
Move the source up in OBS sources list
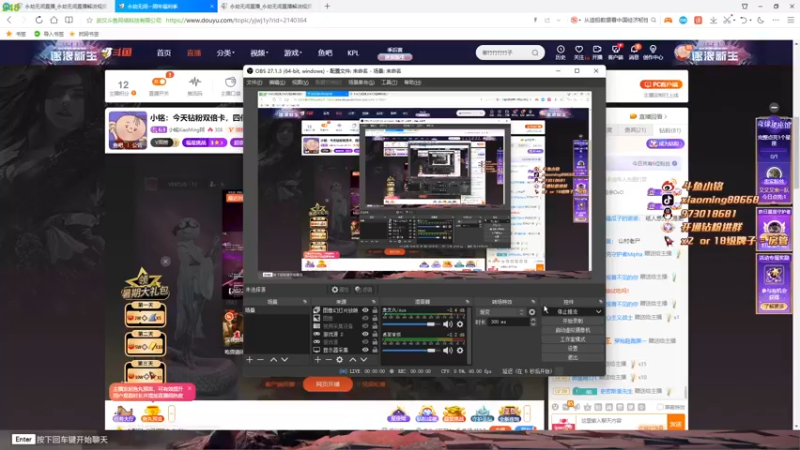[353, 360]
